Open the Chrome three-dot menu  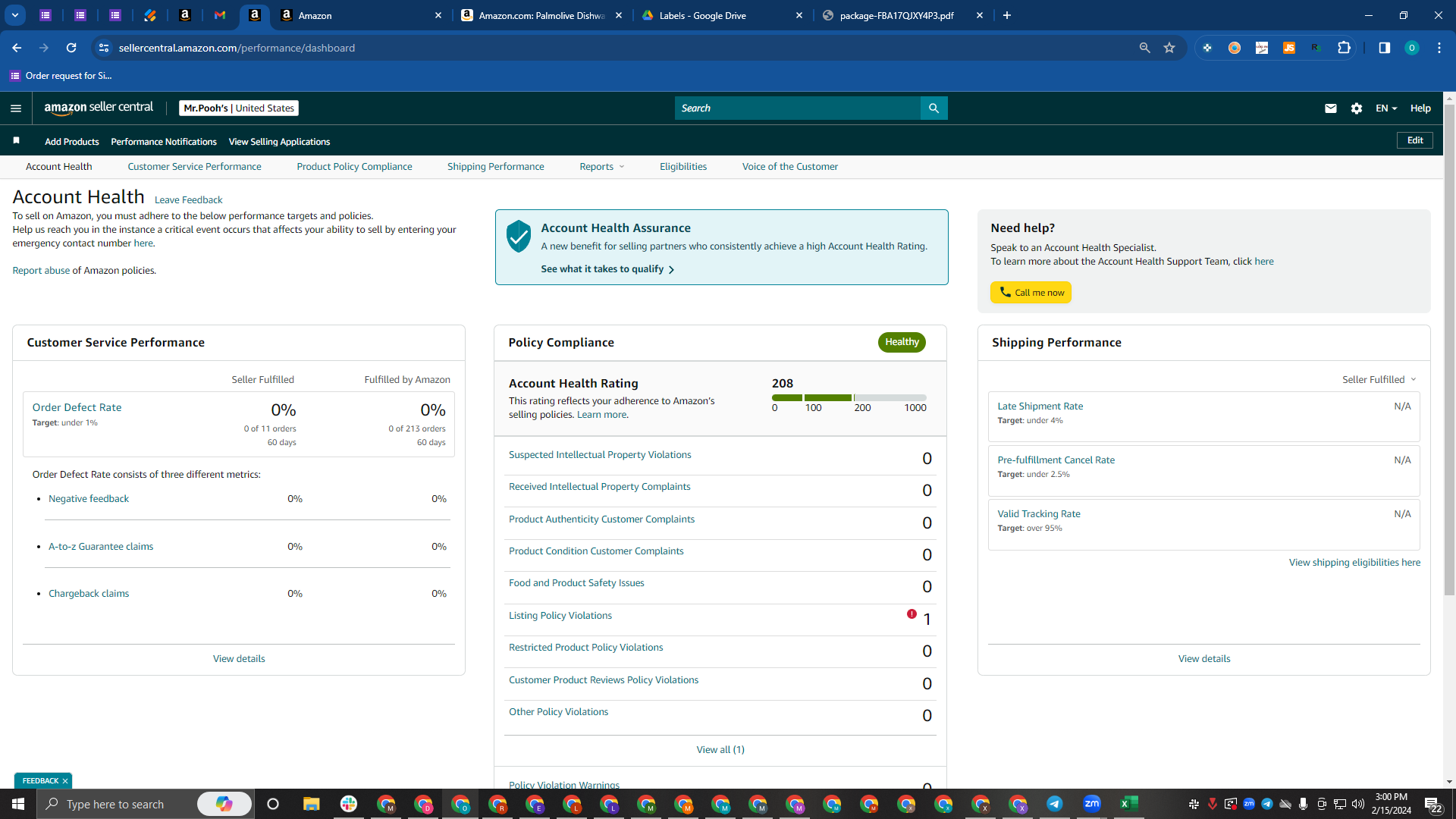tap(1439, 48)
